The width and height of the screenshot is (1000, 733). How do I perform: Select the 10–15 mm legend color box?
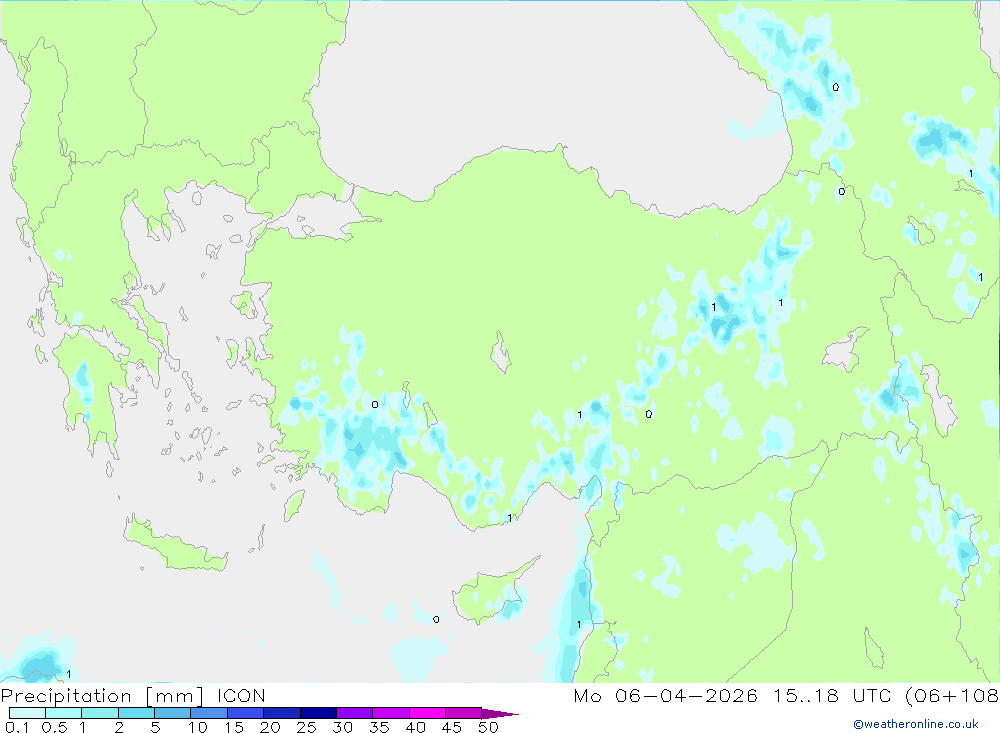pyautogui.click(x=209, y=713)
